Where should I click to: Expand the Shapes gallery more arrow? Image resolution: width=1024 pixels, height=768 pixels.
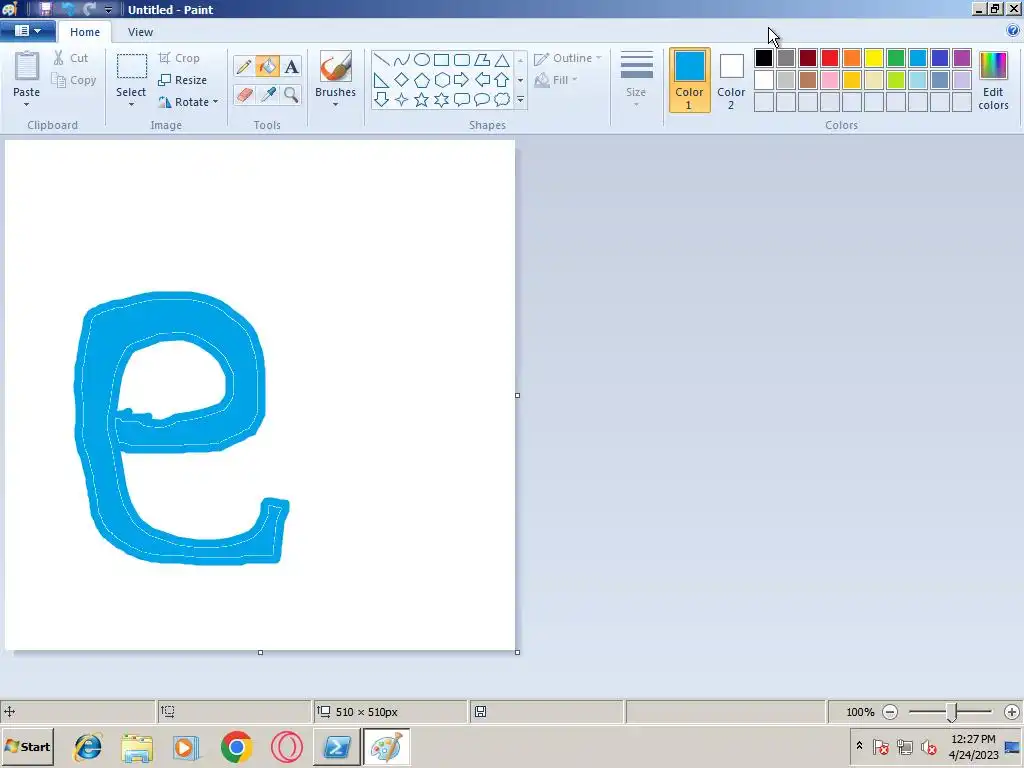[x=520, y=100]
